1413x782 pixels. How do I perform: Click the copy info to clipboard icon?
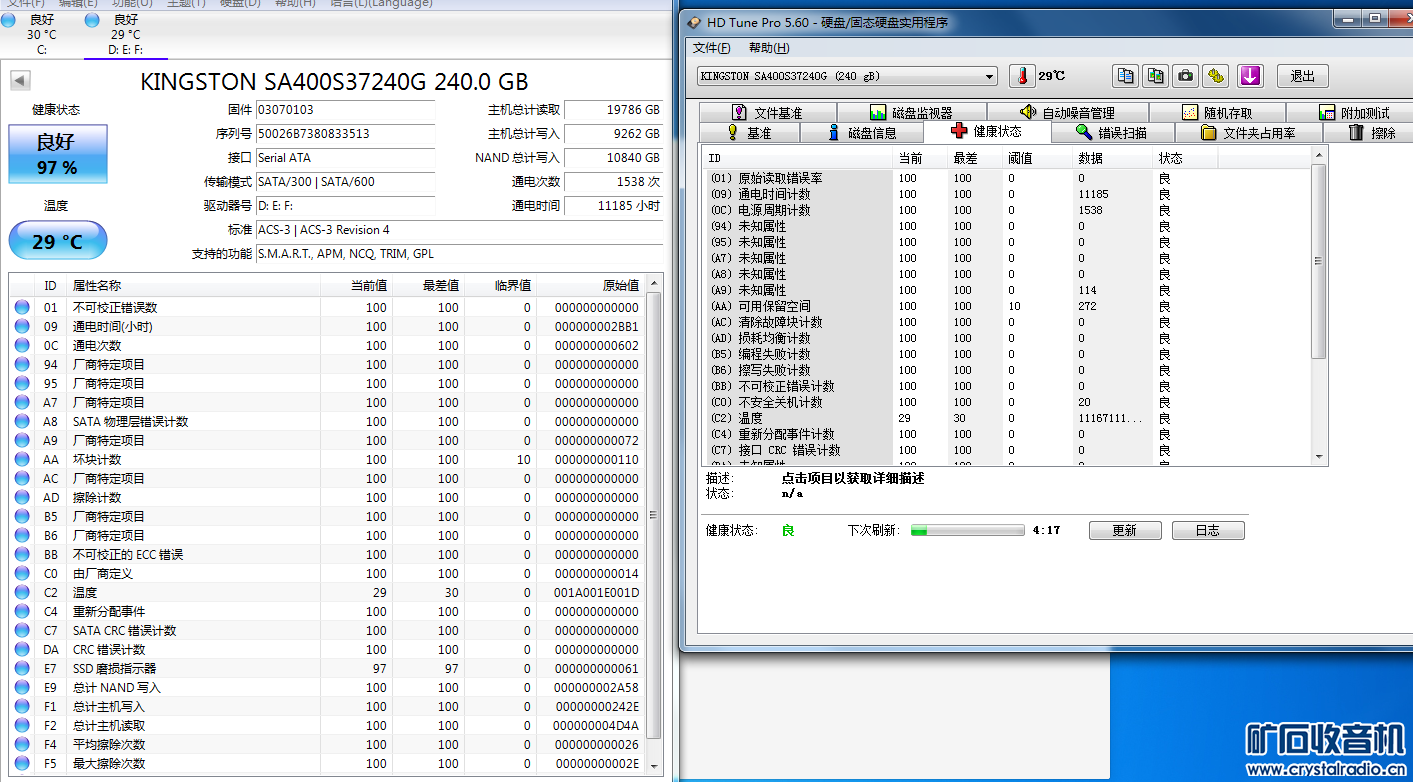pyautogui.click(x=1126, y=76)
